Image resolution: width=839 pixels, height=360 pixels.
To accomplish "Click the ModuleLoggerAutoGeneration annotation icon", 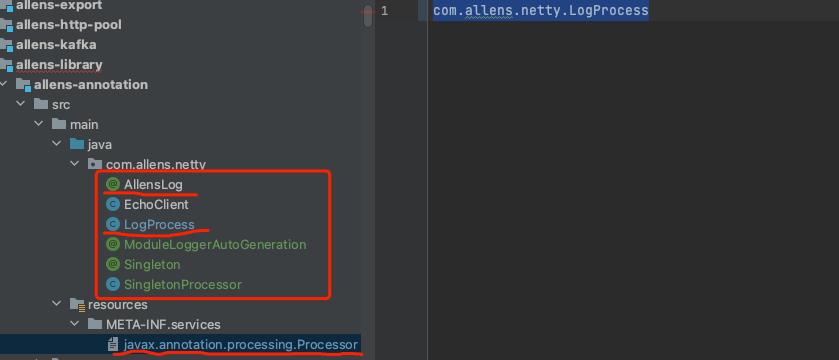I will pos(113,244).
